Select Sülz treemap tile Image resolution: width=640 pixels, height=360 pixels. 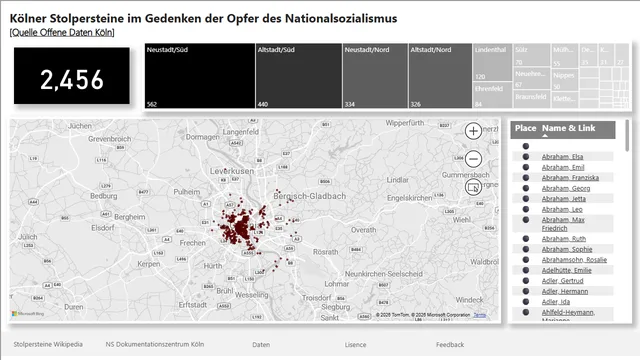tap(532, 55)
